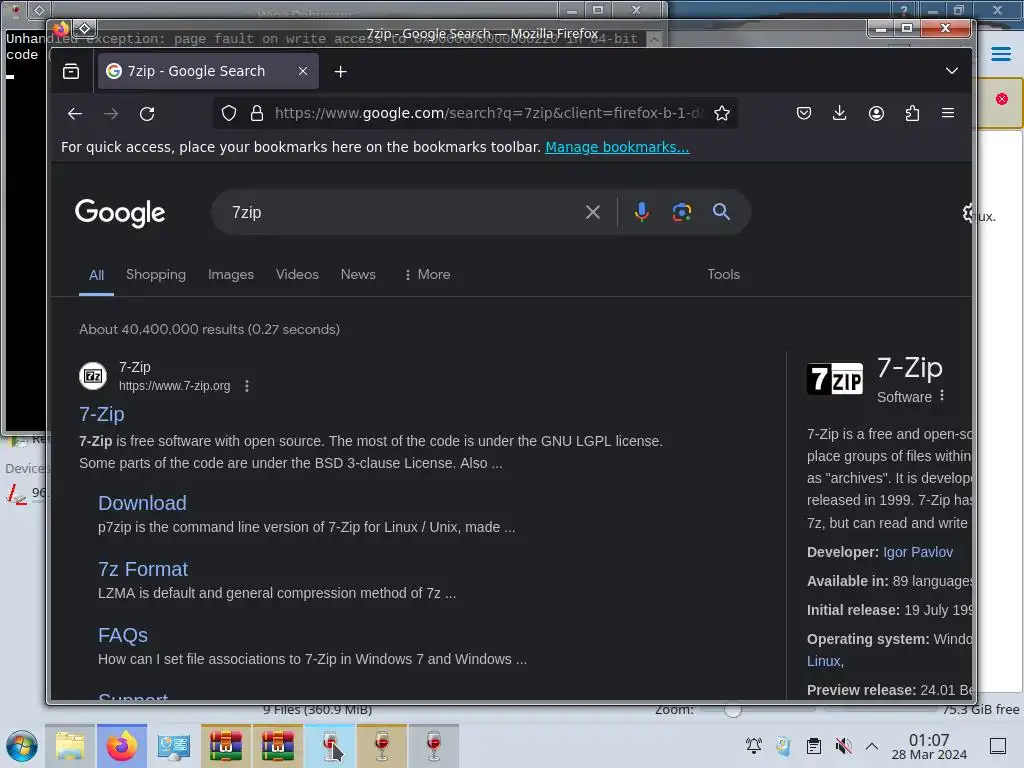Switch to Firefox from the taskbar
Viewport: 1024px width, 768px height.
(121, 746)
